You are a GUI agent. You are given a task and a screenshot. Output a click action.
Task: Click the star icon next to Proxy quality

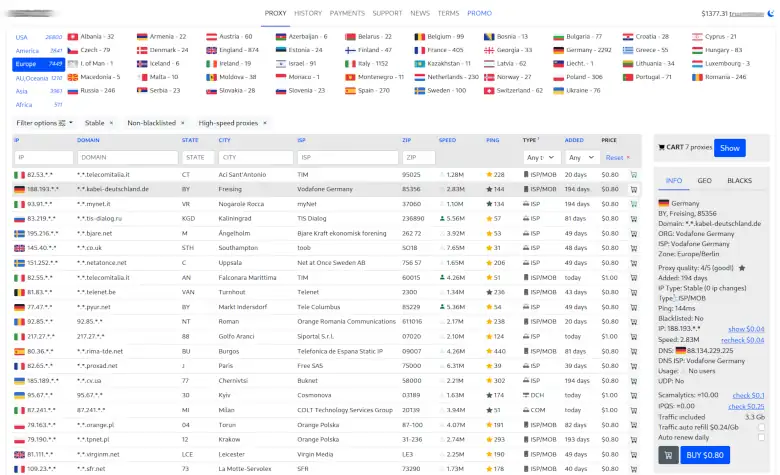742,268
